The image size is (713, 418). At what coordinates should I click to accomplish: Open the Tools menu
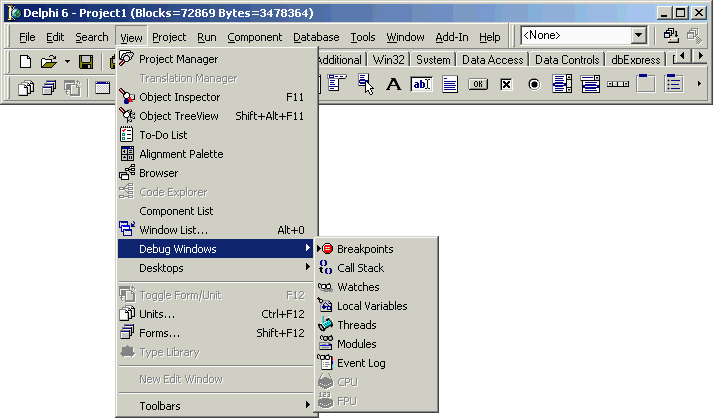(363, 37)
